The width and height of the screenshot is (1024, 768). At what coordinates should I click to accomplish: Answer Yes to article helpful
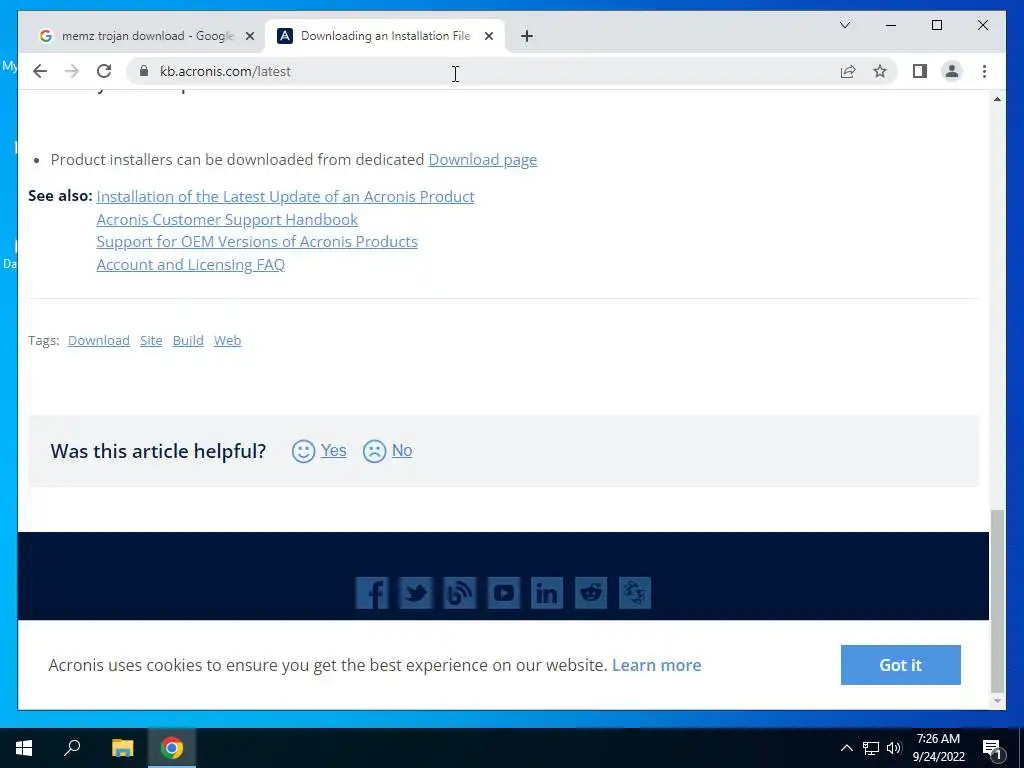click(x=334, y=451)
